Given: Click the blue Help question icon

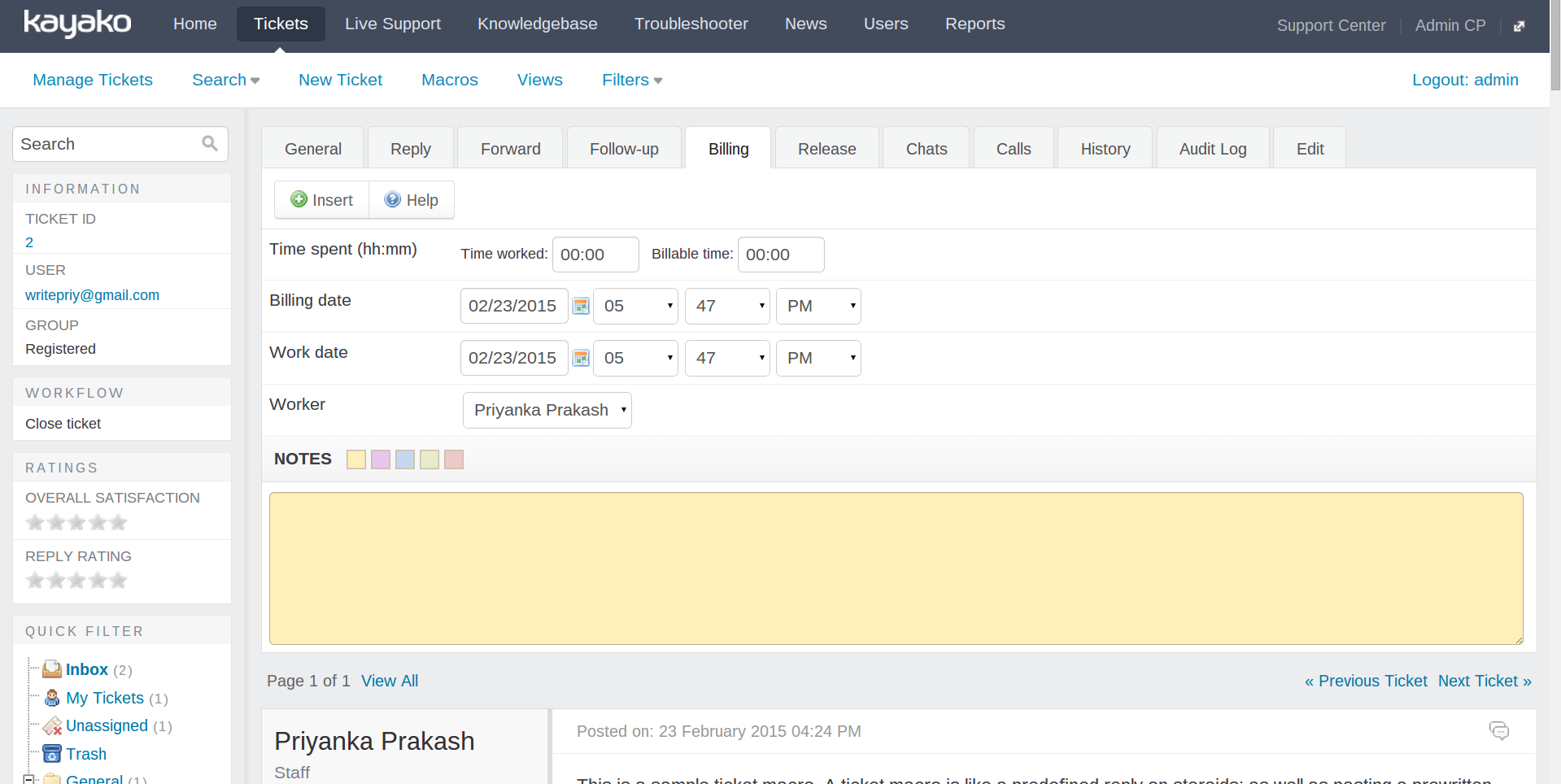Looking at the screenshot, I should pyautogui.click(x=393, y=199).
